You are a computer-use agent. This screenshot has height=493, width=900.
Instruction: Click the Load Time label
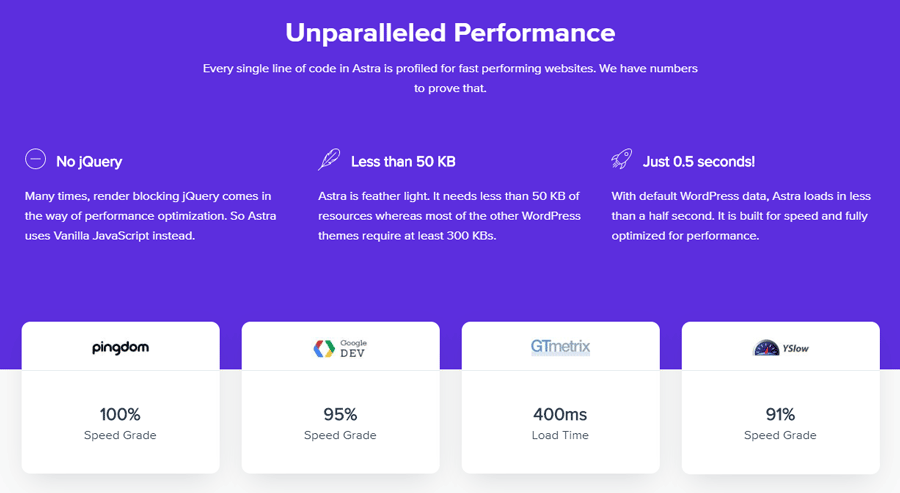[560, 435]
